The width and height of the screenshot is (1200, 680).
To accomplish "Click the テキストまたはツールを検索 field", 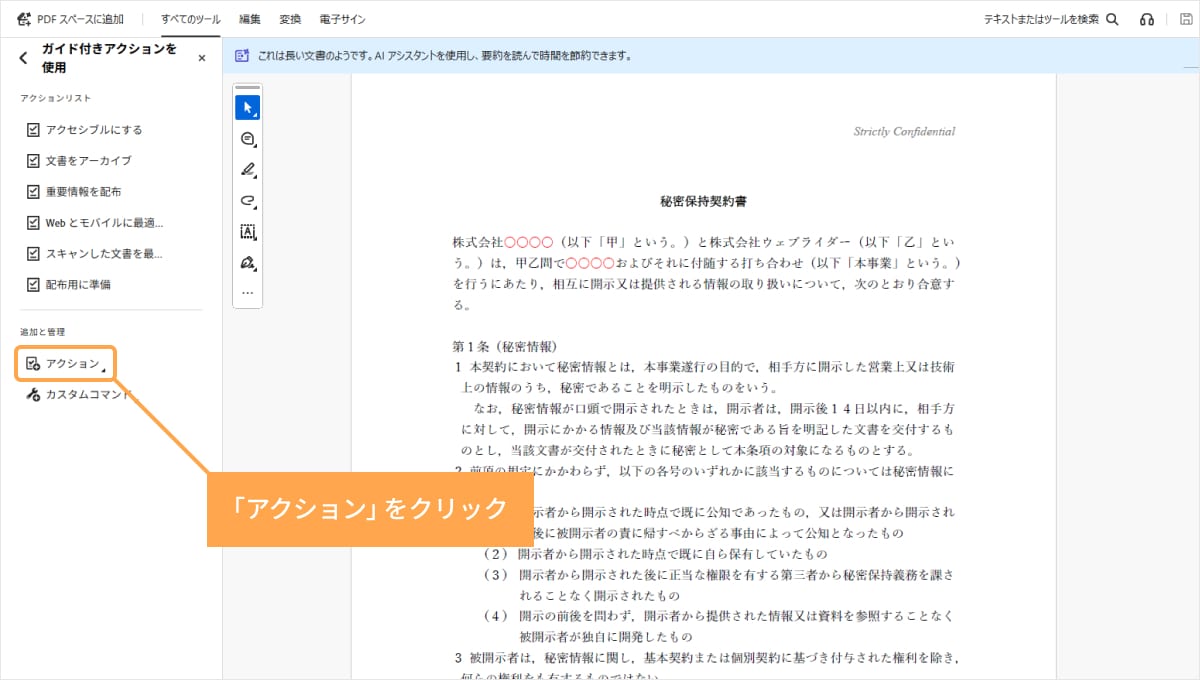I will pos(1041,19).
